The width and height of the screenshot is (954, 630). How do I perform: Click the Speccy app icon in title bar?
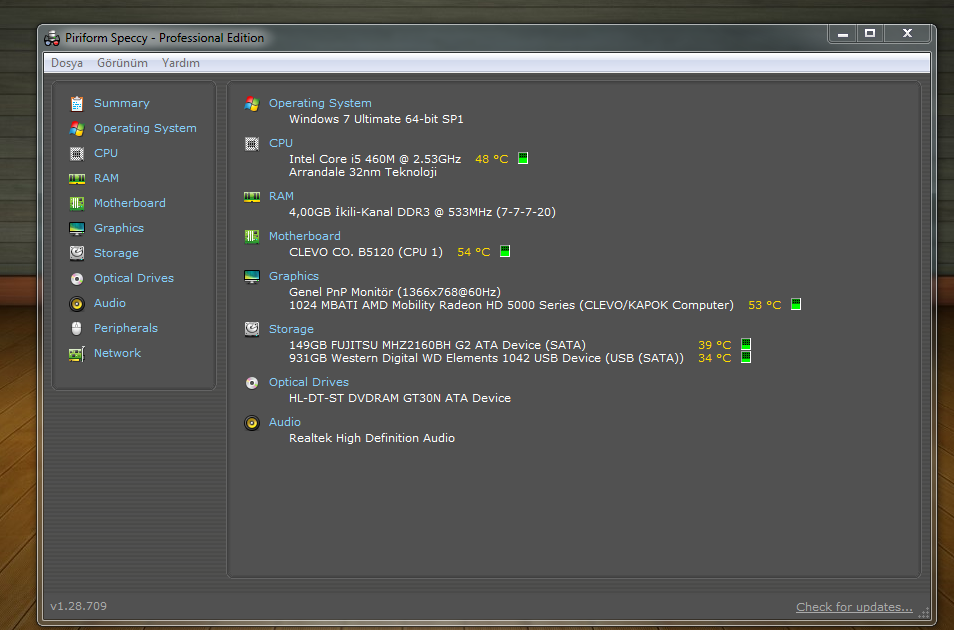(x=52, y=38)
